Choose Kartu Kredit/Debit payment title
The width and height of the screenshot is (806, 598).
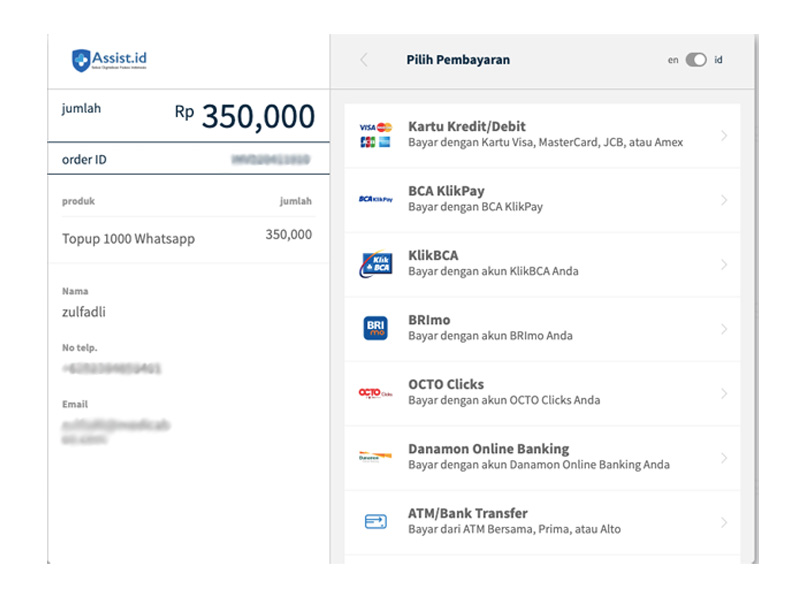coord(467,126)
